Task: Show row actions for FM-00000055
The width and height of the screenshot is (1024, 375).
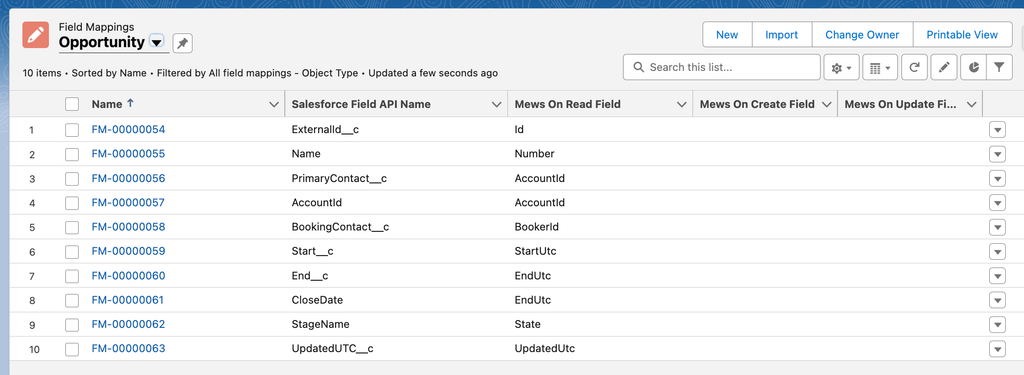Action: tap(997, 154)
